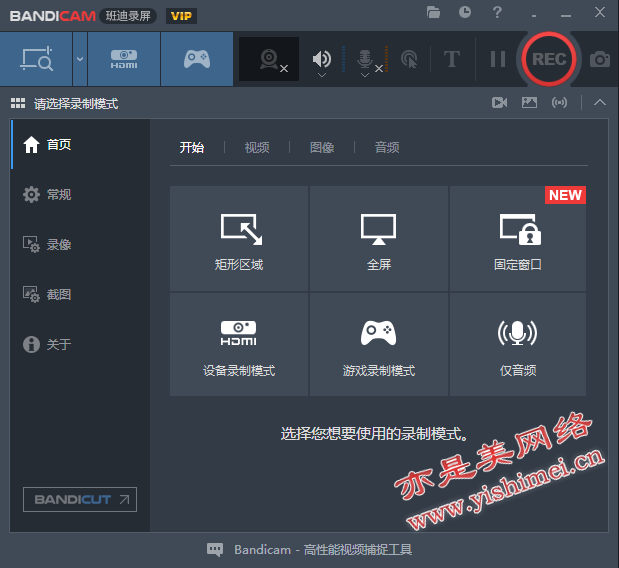Select the screen recording mode icon
This screenshot has height=568, width=619.
tap(36, 59)
